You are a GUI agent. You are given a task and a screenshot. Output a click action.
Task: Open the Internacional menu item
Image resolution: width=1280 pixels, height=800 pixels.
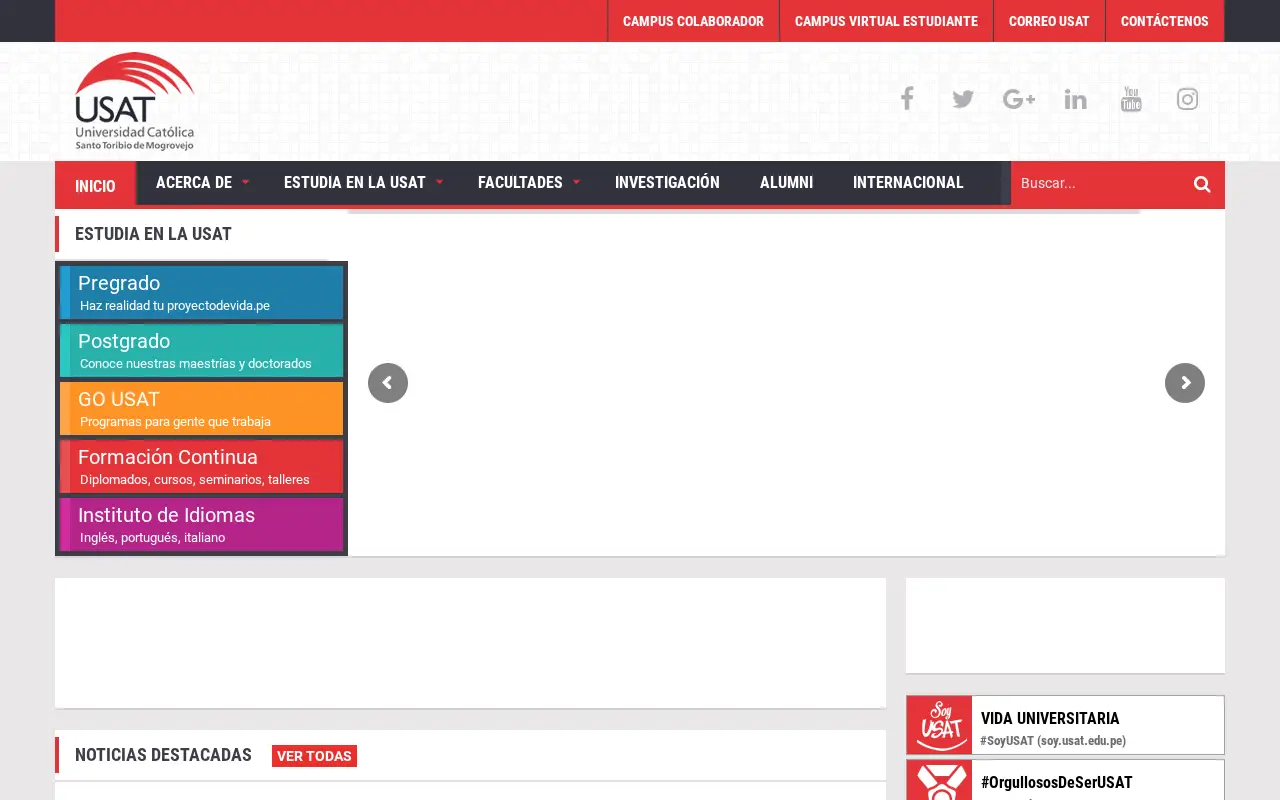[x=908, y=182]
